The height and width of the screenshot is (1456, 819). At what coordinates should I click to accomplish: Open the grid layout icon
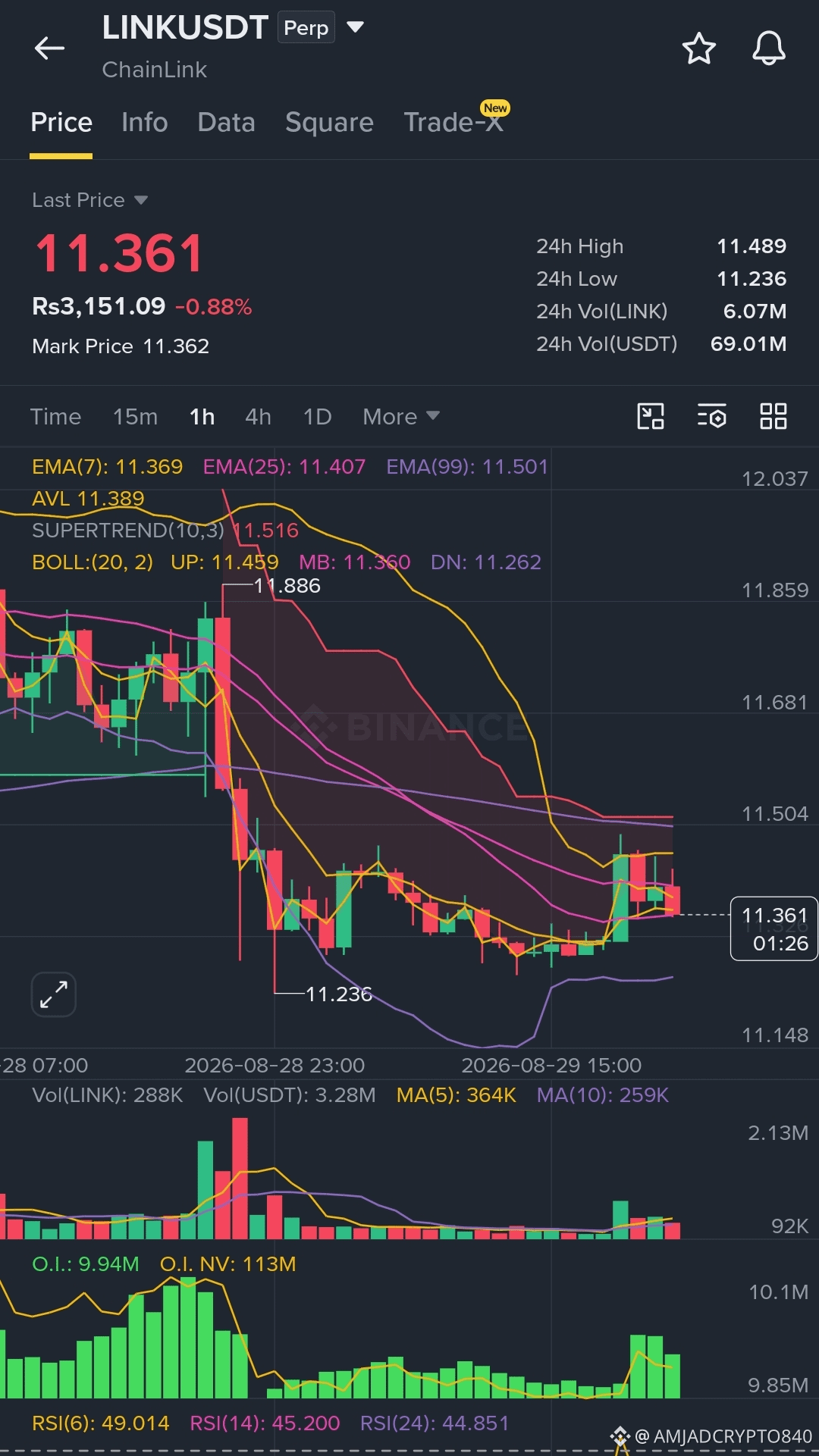[x=773, y=416]
